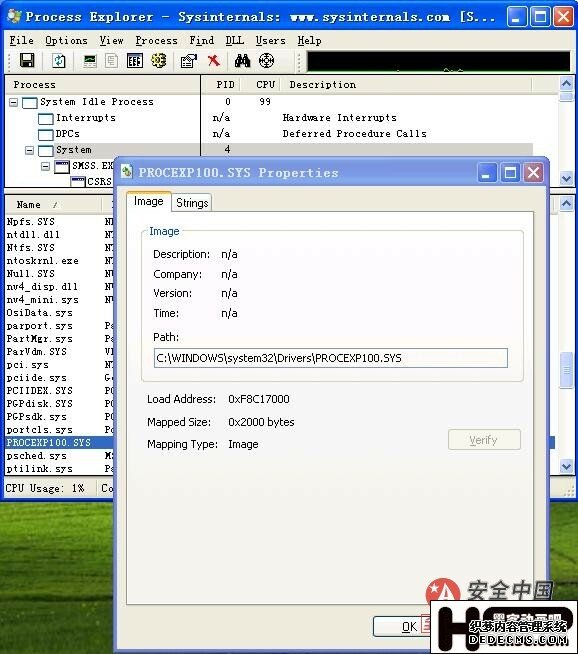Toggle the lower pane view icon

click(x=135, y=61)
